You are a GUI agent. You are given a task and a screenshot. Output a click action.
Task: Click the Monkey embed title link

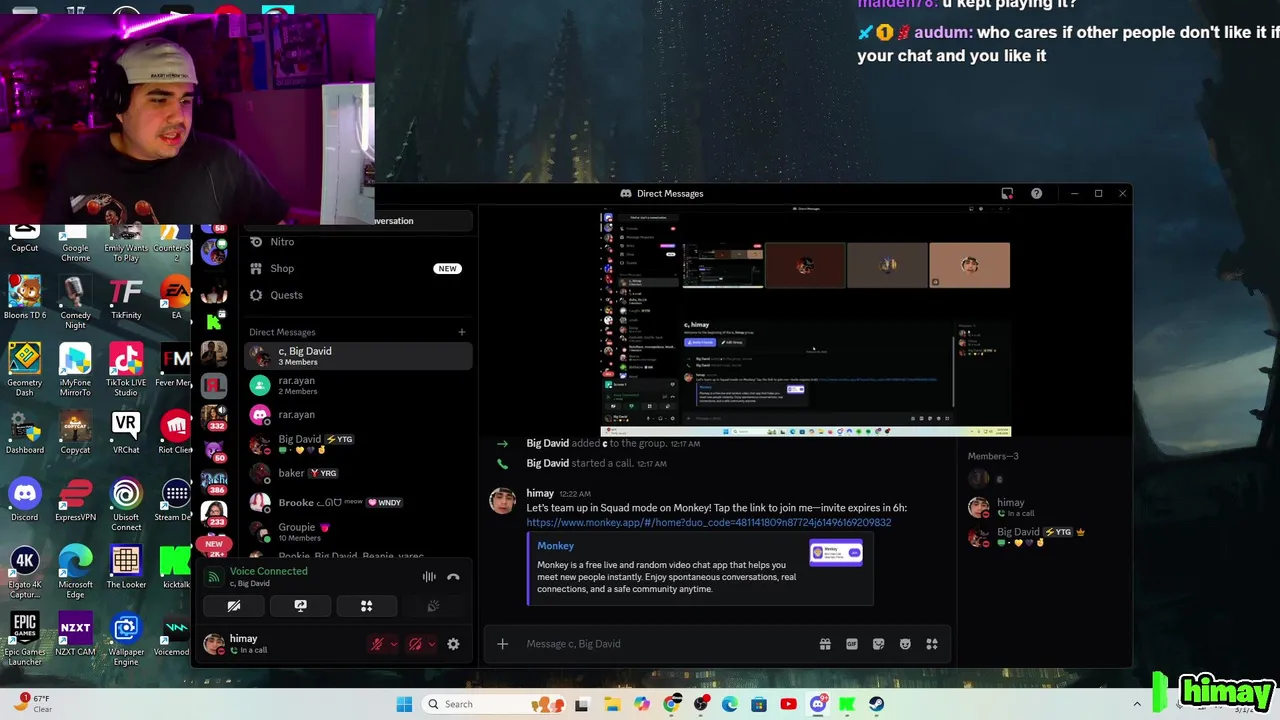click(x=555, y=546)
